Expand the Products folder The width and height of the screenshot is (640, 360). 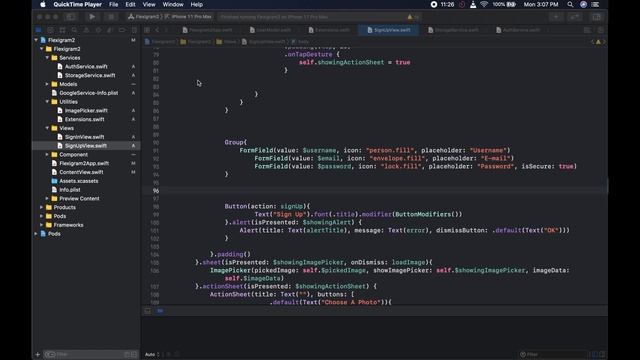[x=42, y=207]
